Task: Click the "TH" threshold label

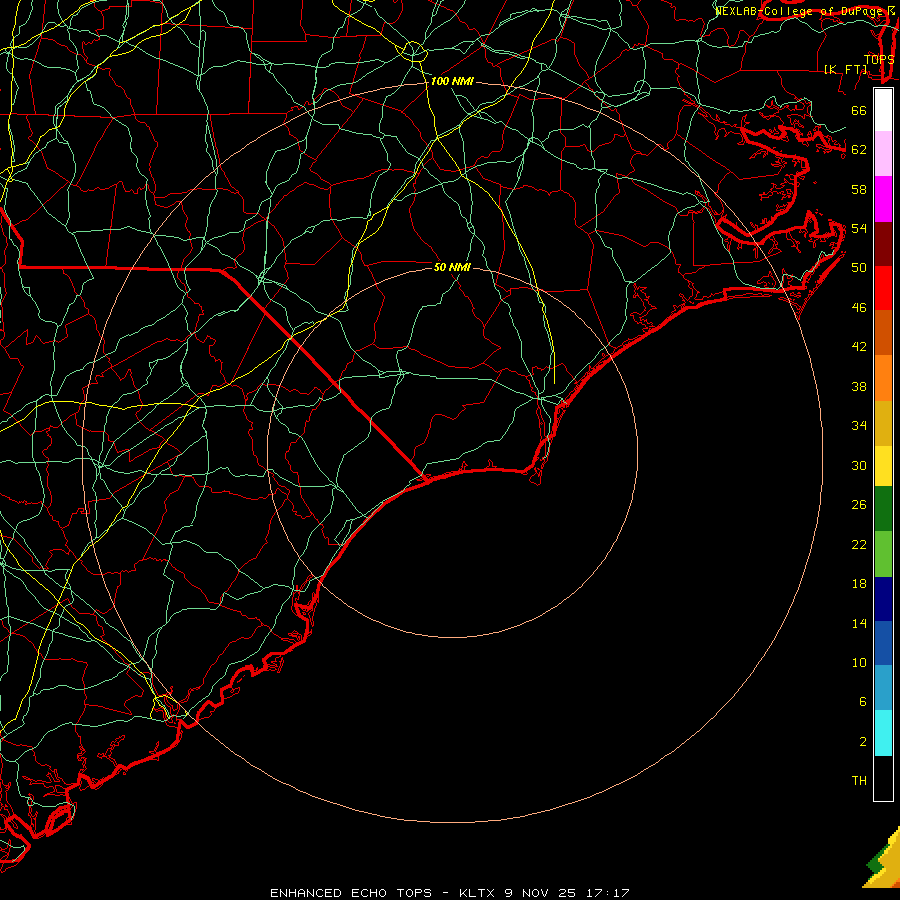Action: (x=859, y=781)
